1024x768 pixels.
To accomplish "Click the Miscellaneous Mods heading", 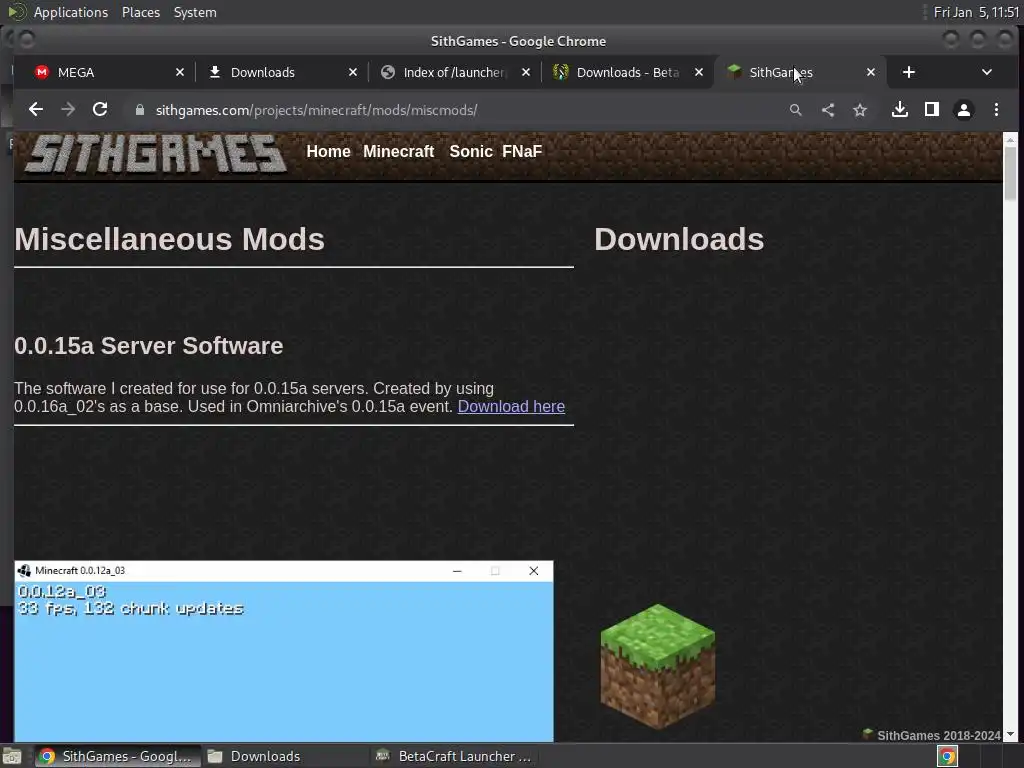I will (x=170, y=239).
